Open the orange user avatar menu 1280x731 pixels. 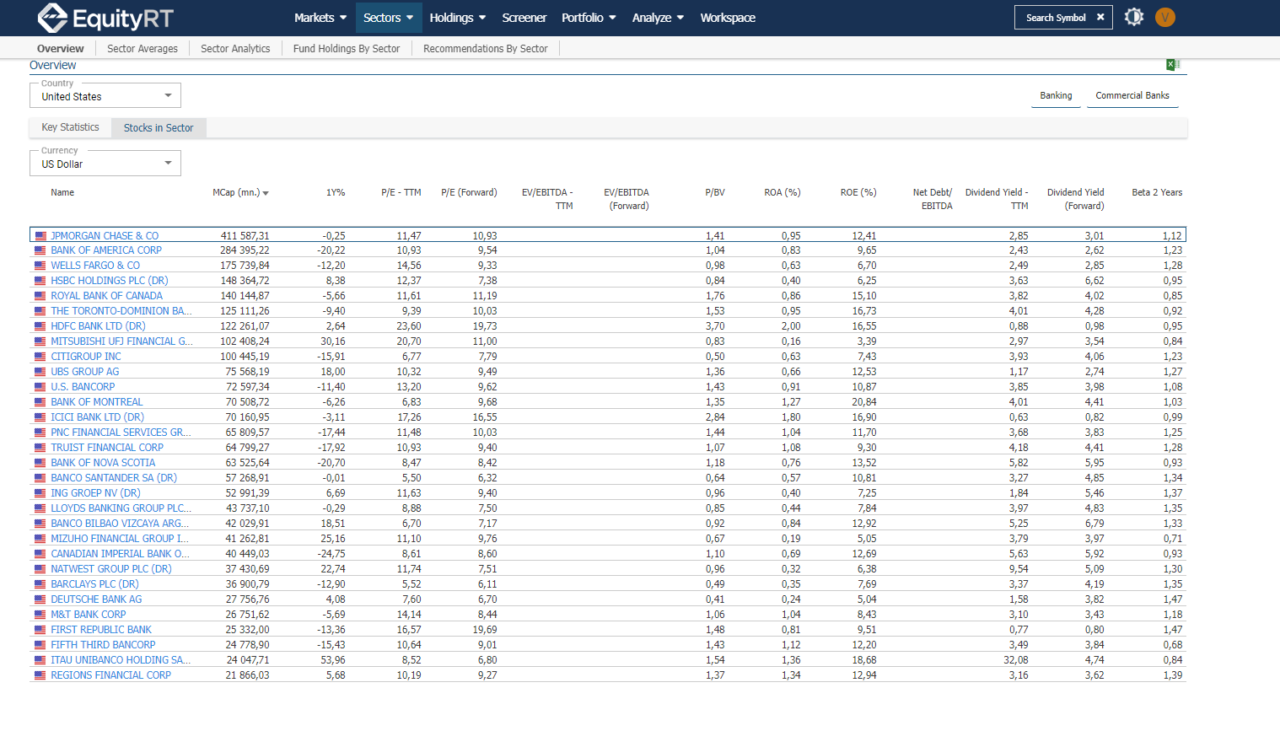pyautogui.click(x=1165, y=17)
